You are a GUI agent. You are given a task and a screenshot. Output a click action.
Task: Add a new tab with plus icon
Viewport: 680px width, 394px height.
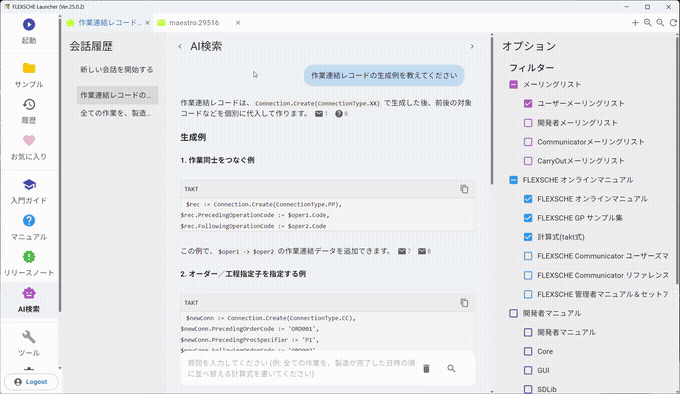click(x=635, y=23)
